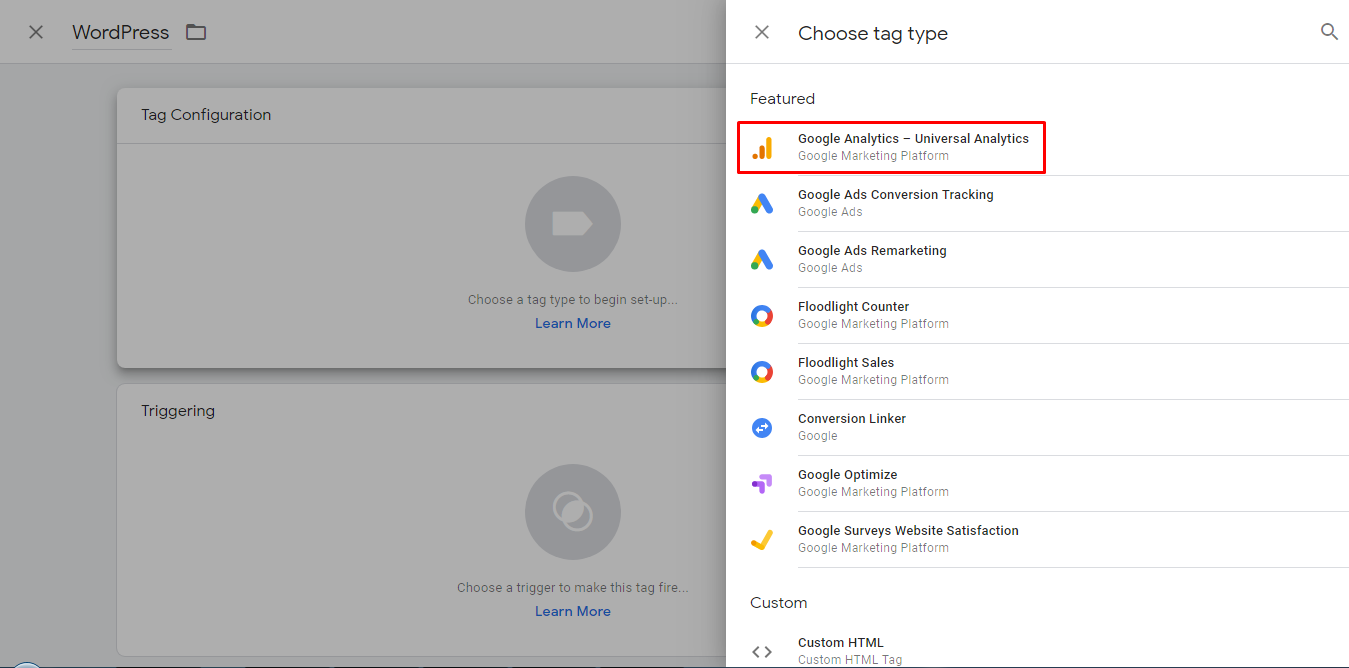Select Google Ads Conversion Tracking tag type
The image size is (1349, 668).
click(x=1037, y=203)
